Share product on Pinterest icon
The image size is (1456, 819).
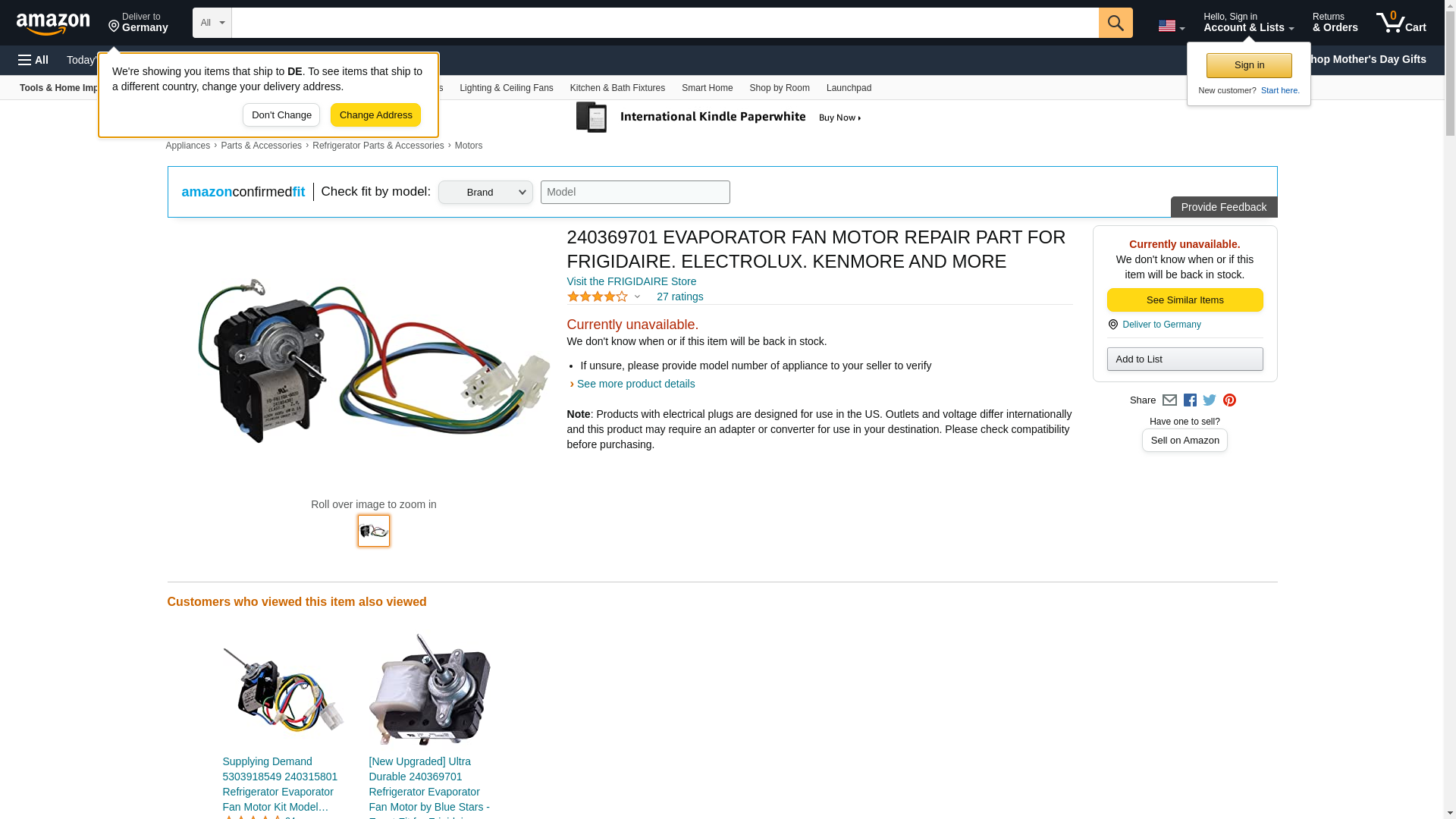tap(1229, 400)
